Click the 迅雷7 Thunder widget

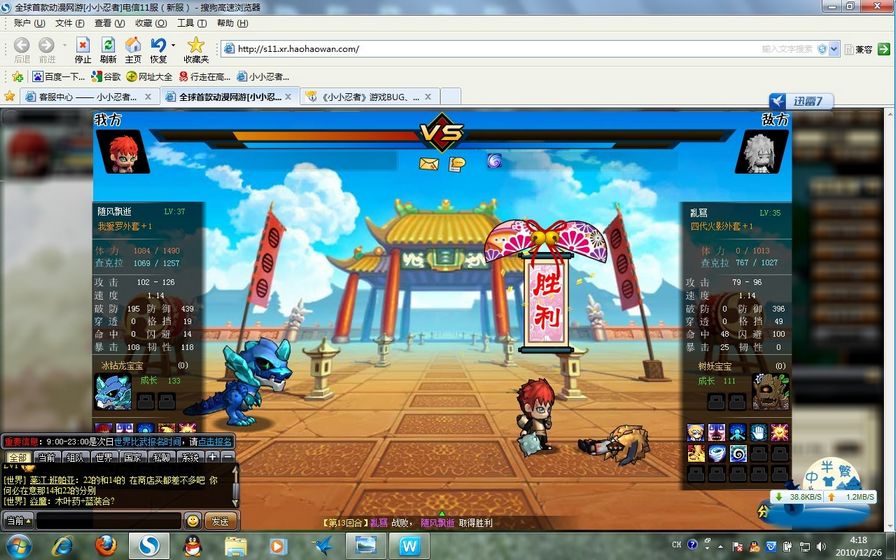click(x=801, y=102)
